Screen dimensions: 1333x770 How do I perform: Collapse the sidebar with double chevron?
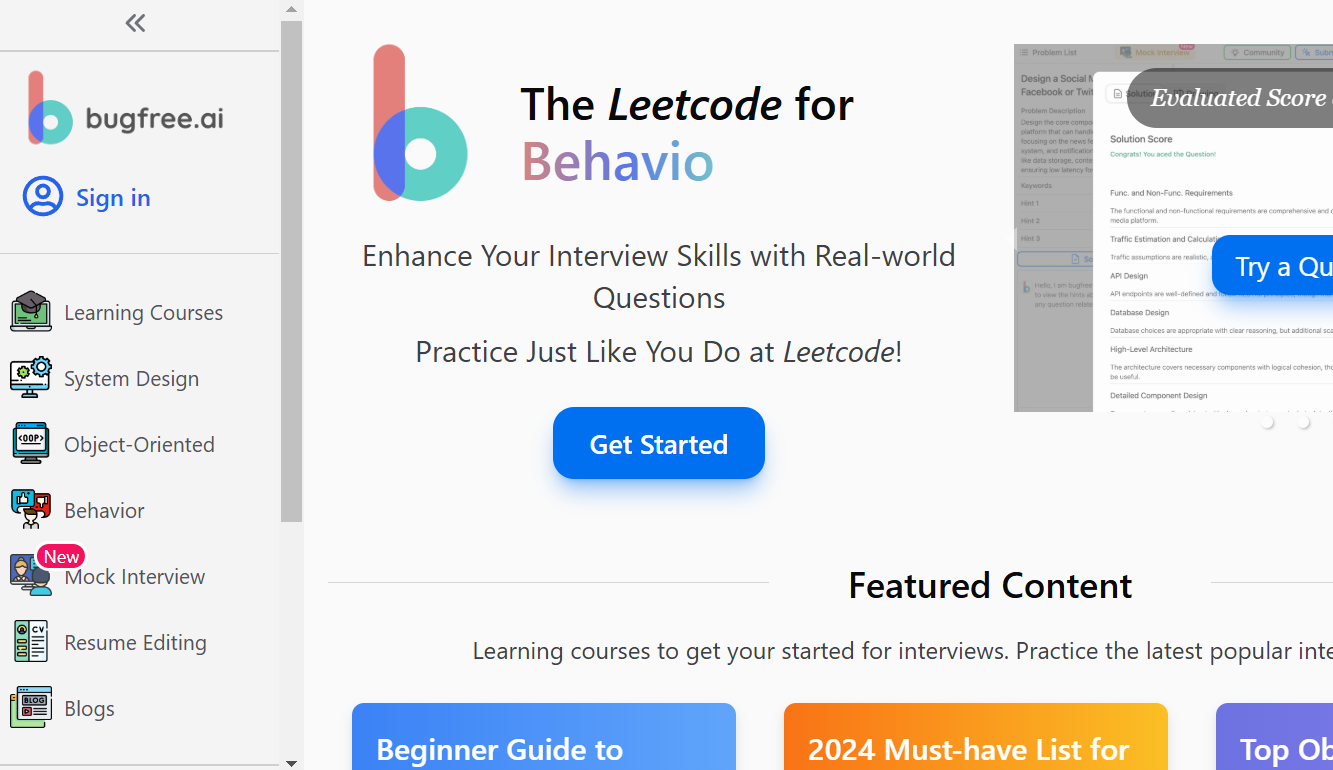tap(136, 23)
